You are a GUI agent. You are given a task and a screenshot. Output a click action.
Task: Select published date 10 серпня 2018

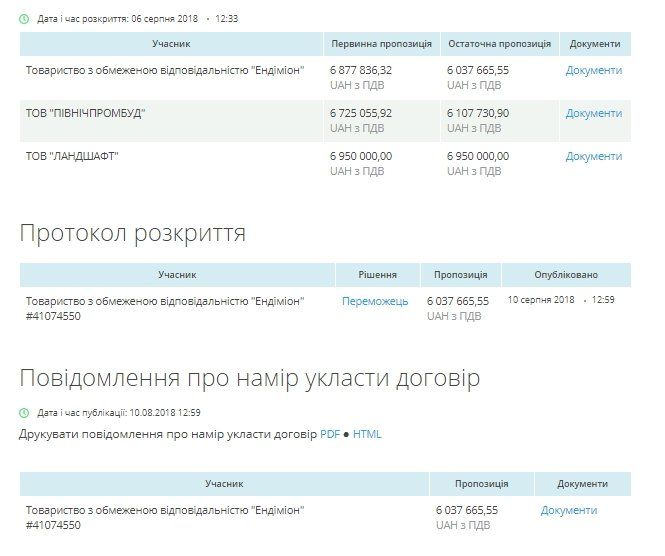coord(541,300)
